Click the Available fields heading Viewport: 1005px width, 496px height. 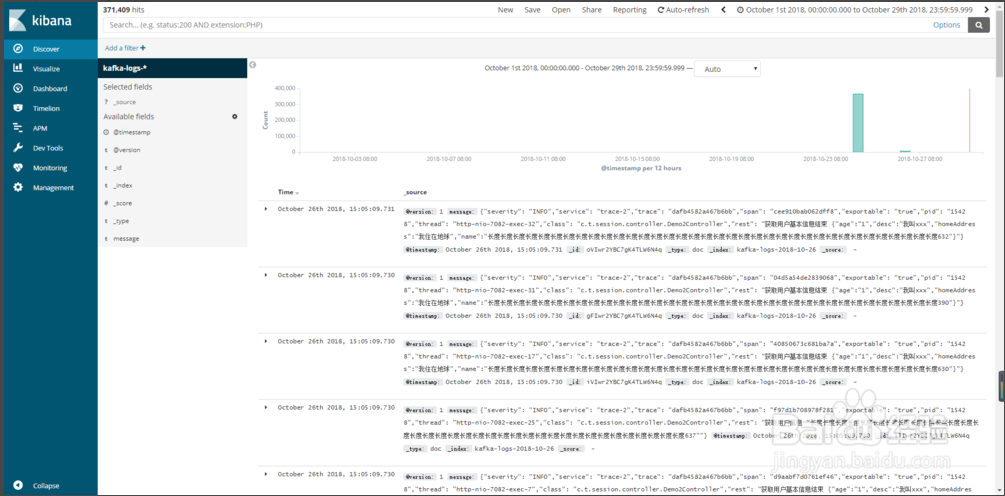pos(129,117)
